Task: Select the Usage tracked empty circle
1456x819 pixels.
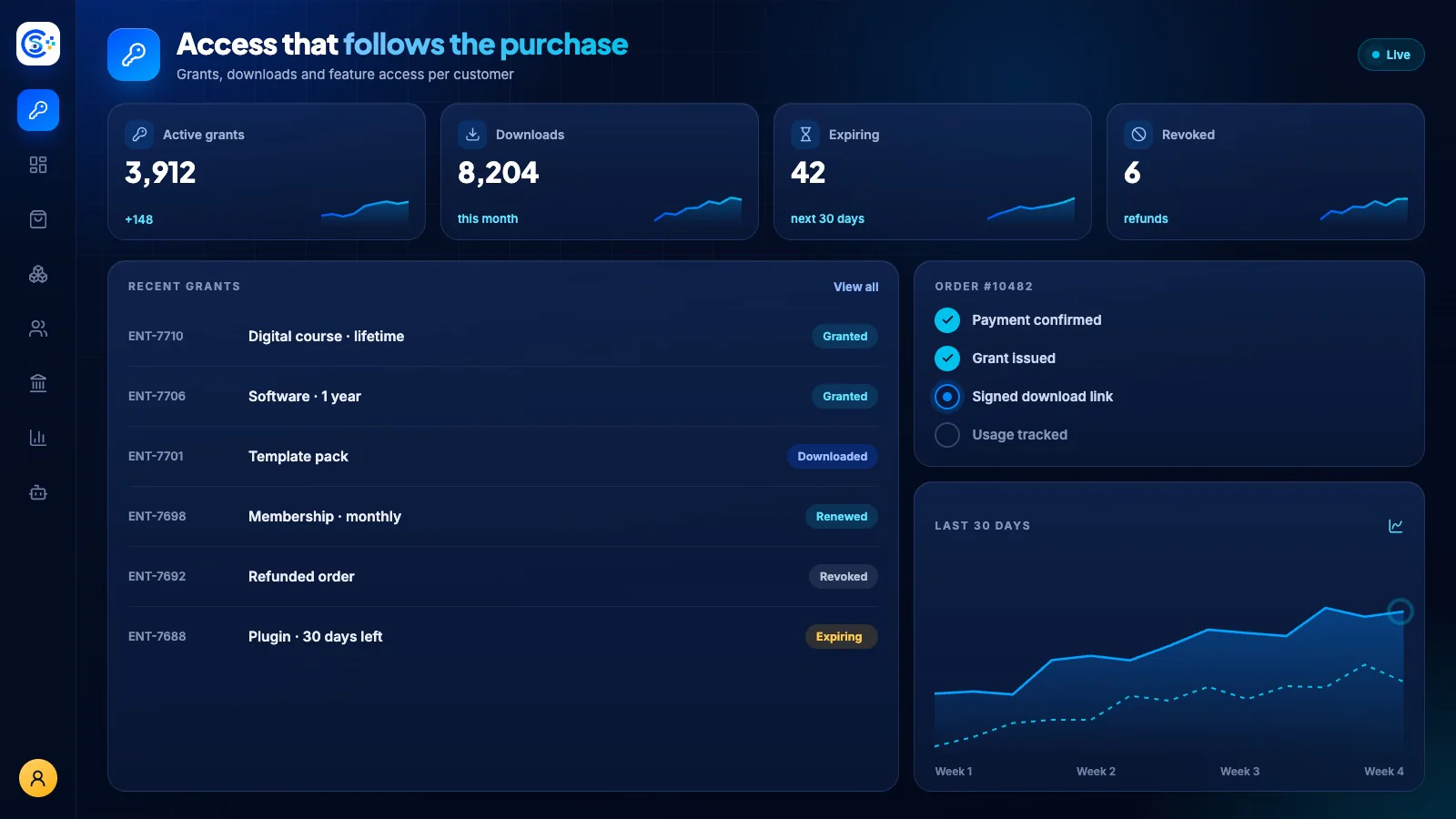Action: point(947,435)
